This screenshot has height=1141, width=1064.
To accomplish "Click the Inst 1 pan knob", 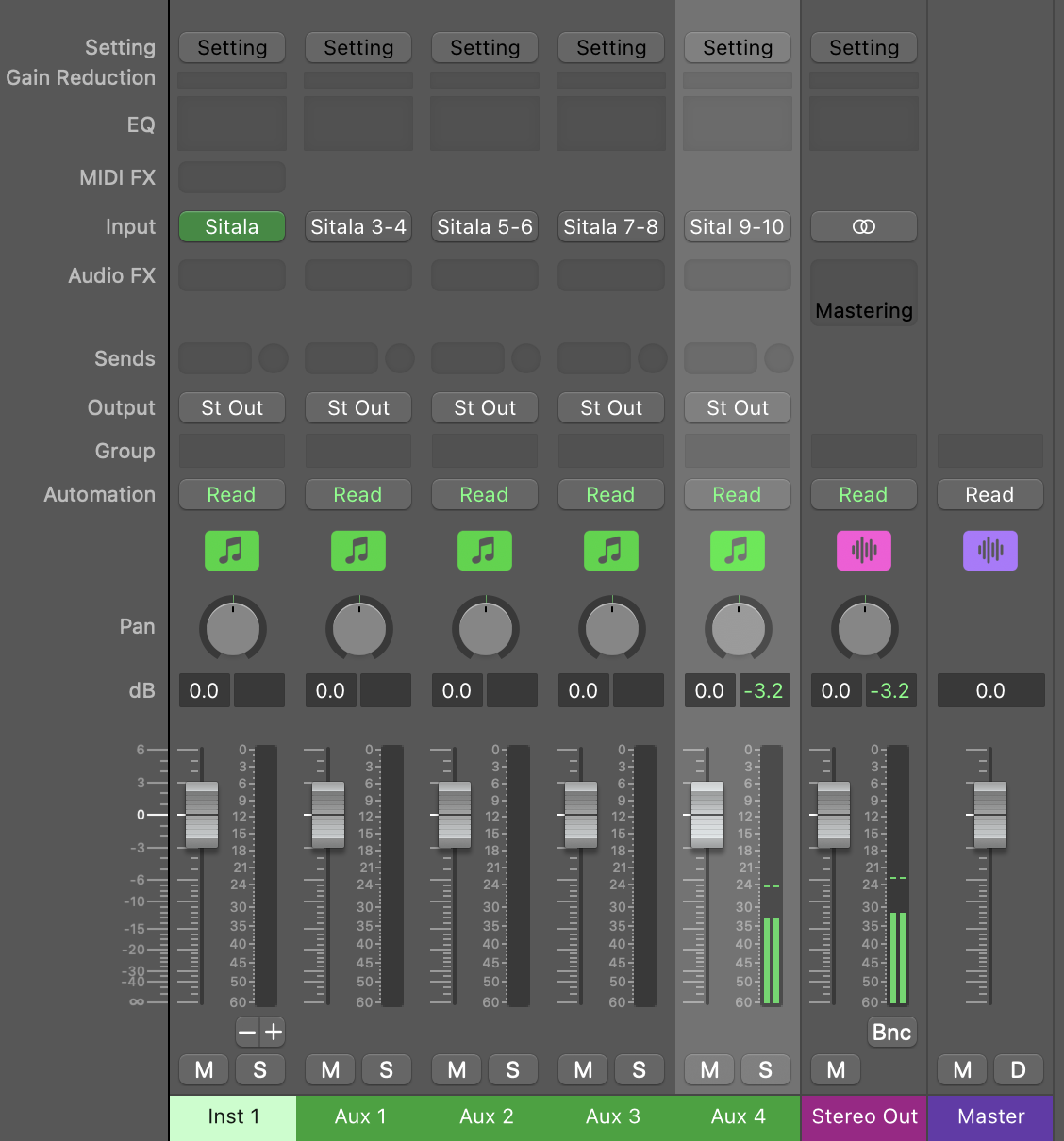I will click(x=232, y=628).
